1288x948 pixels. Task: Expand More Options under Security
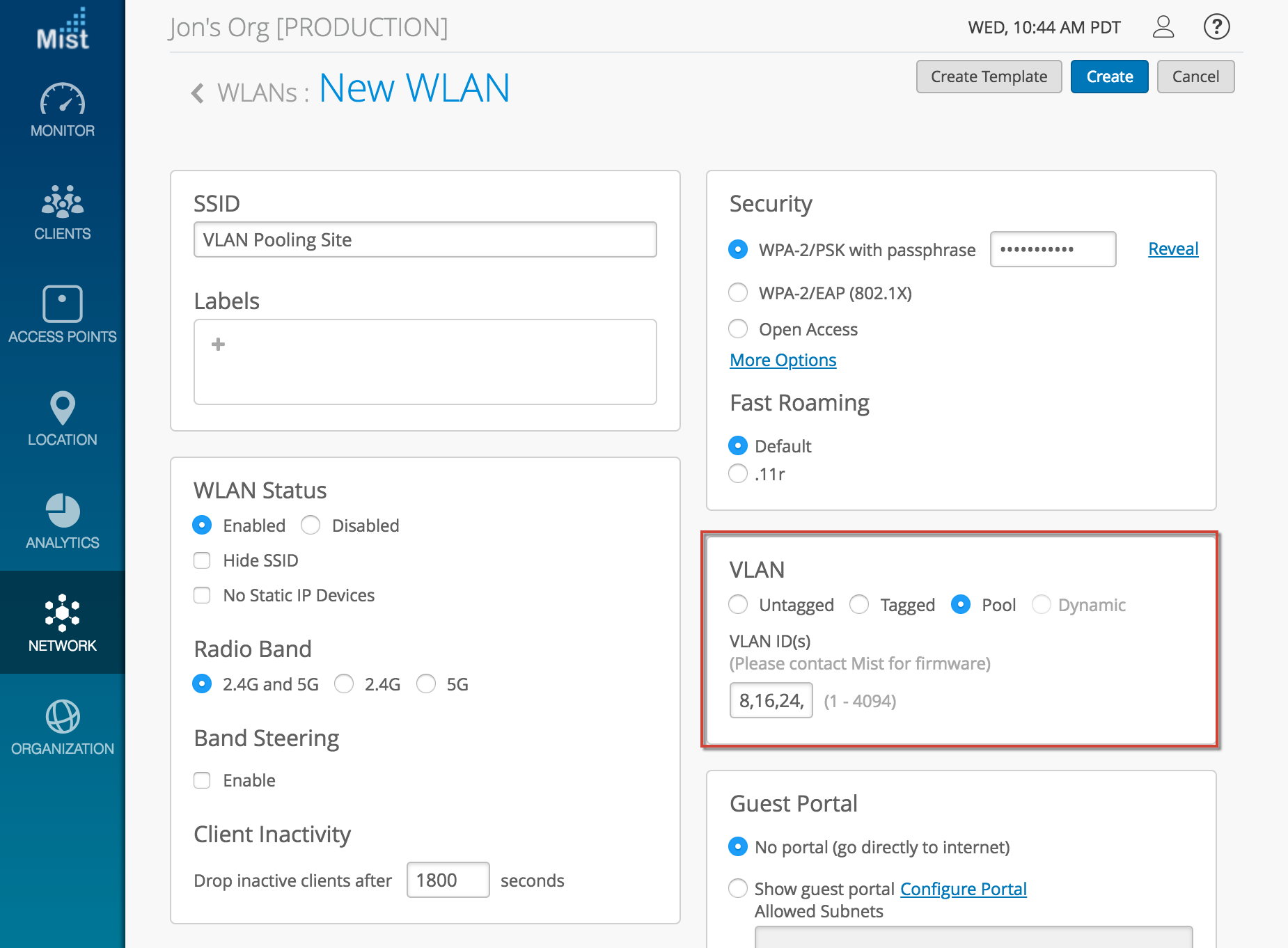click(x=783, y=360)
